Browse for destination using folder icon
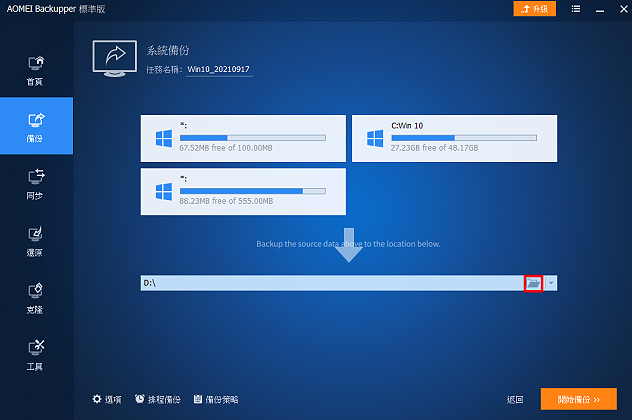Viewport: 632px width, 420px height. click(533, 283)
